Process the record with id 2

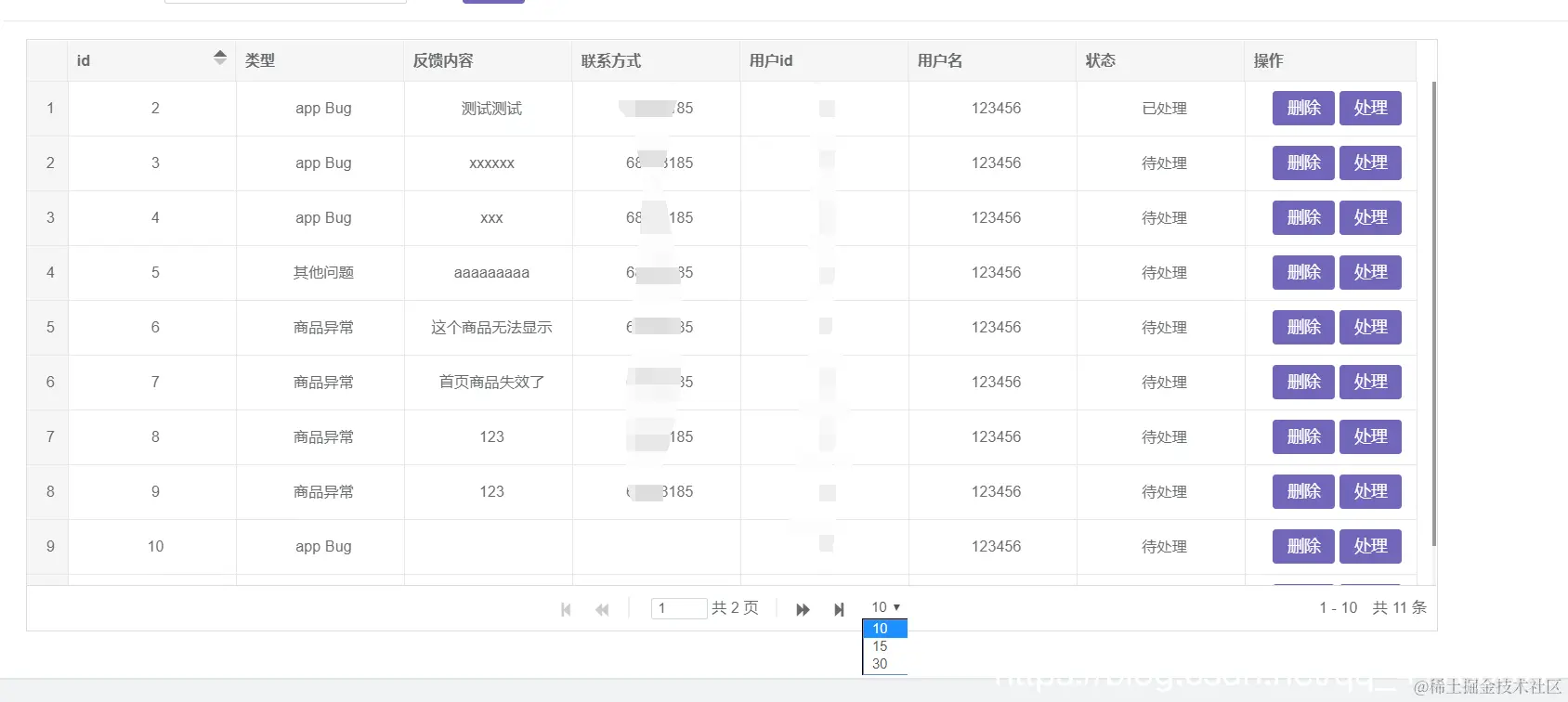coord(1370,108)
